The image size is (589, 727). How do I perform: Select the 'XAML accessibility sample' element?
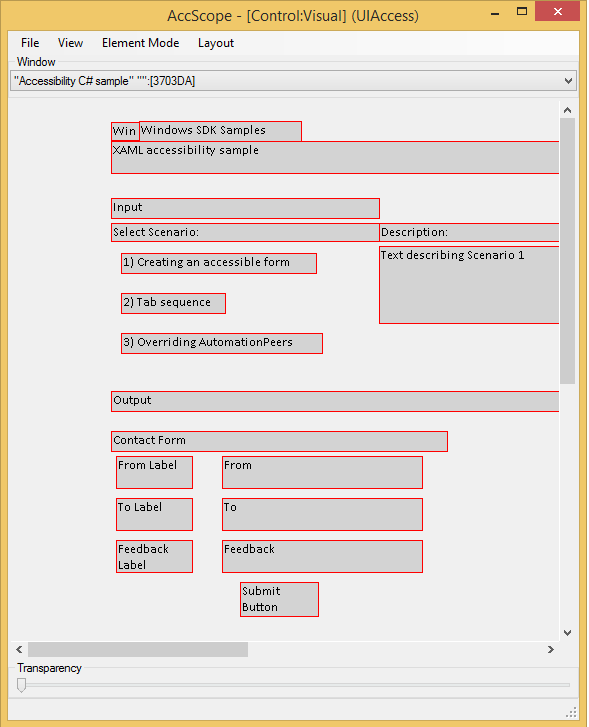coord(335,158)
